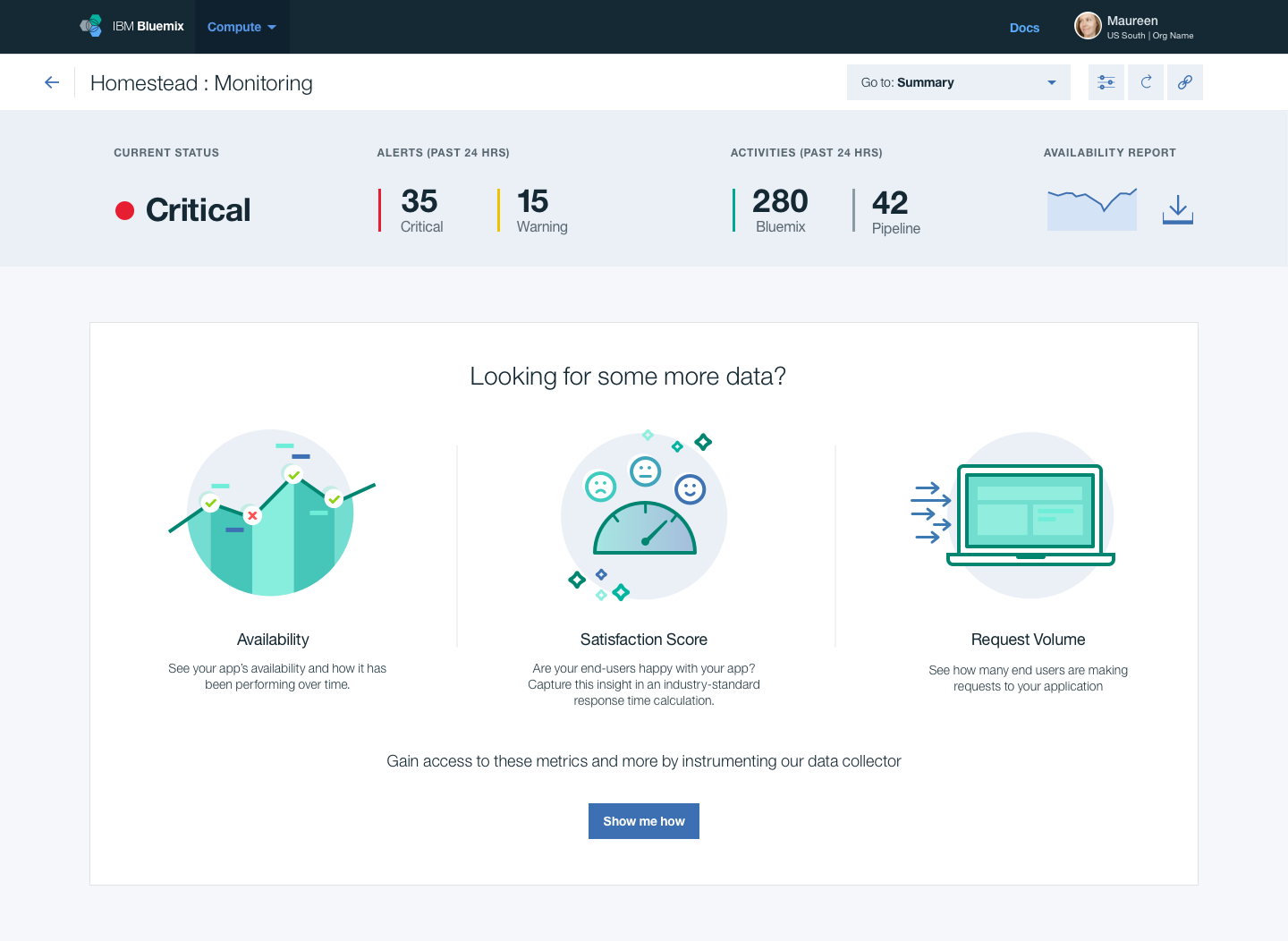
Task: Click the IBM Bluemix logo
Action: tap(132, 26)
